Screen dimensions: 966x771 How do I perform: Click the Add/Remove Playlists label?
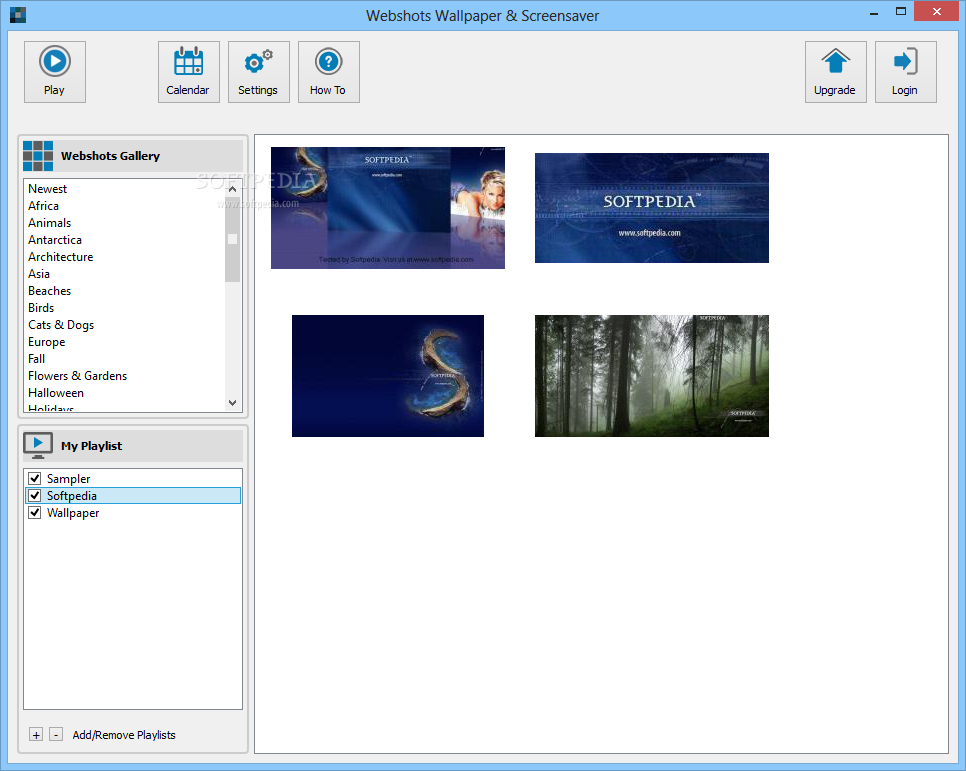tap(124, 735)
